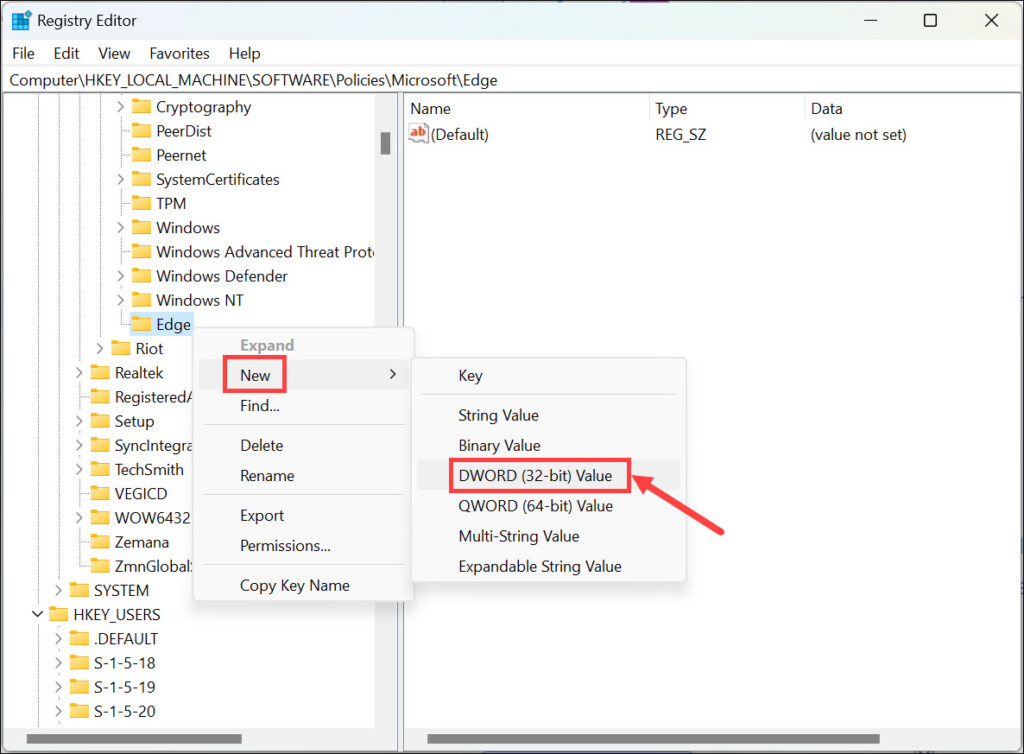This screenshot has width=1024, height=754.
Task: Click the TechSmith folder icon
Action: coord(100,469)
